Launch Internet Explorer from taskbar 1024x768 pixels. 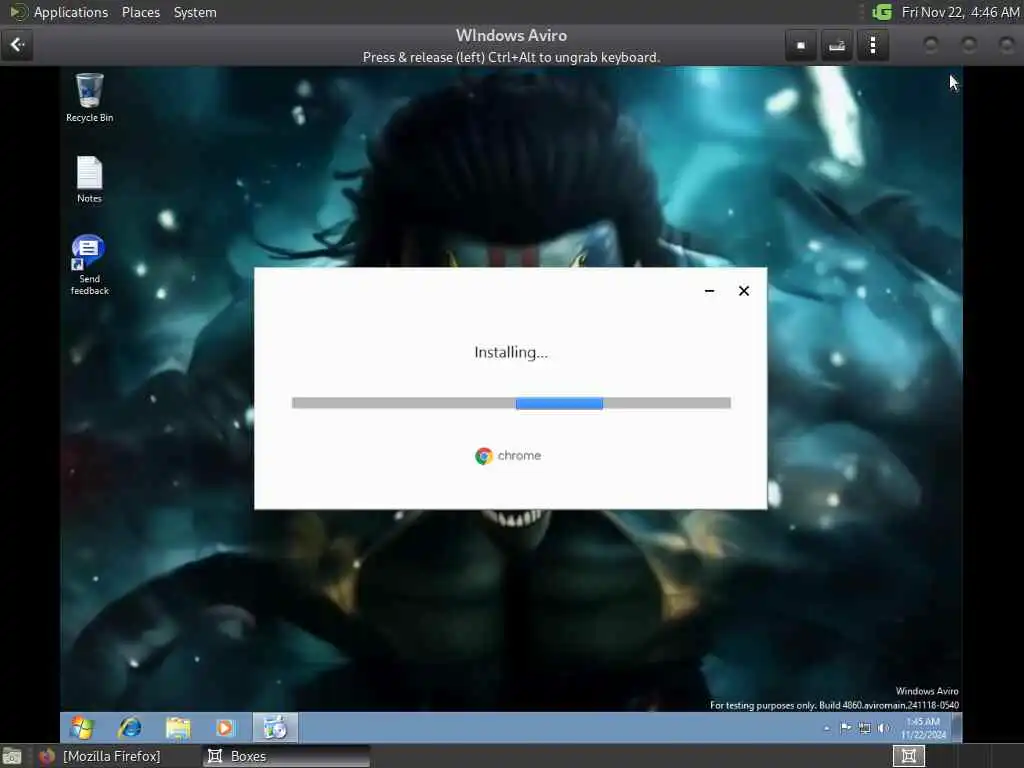(129, 728)
